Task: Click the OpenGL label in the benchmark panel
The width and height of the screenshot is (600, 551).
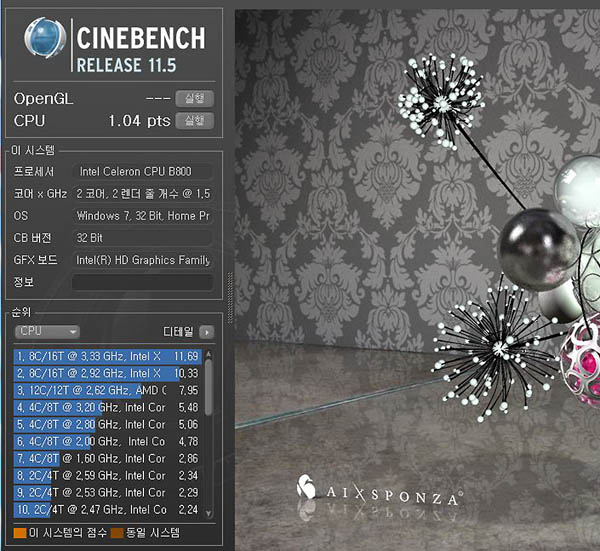Action: pyautogui.click(x=43, y=99)
